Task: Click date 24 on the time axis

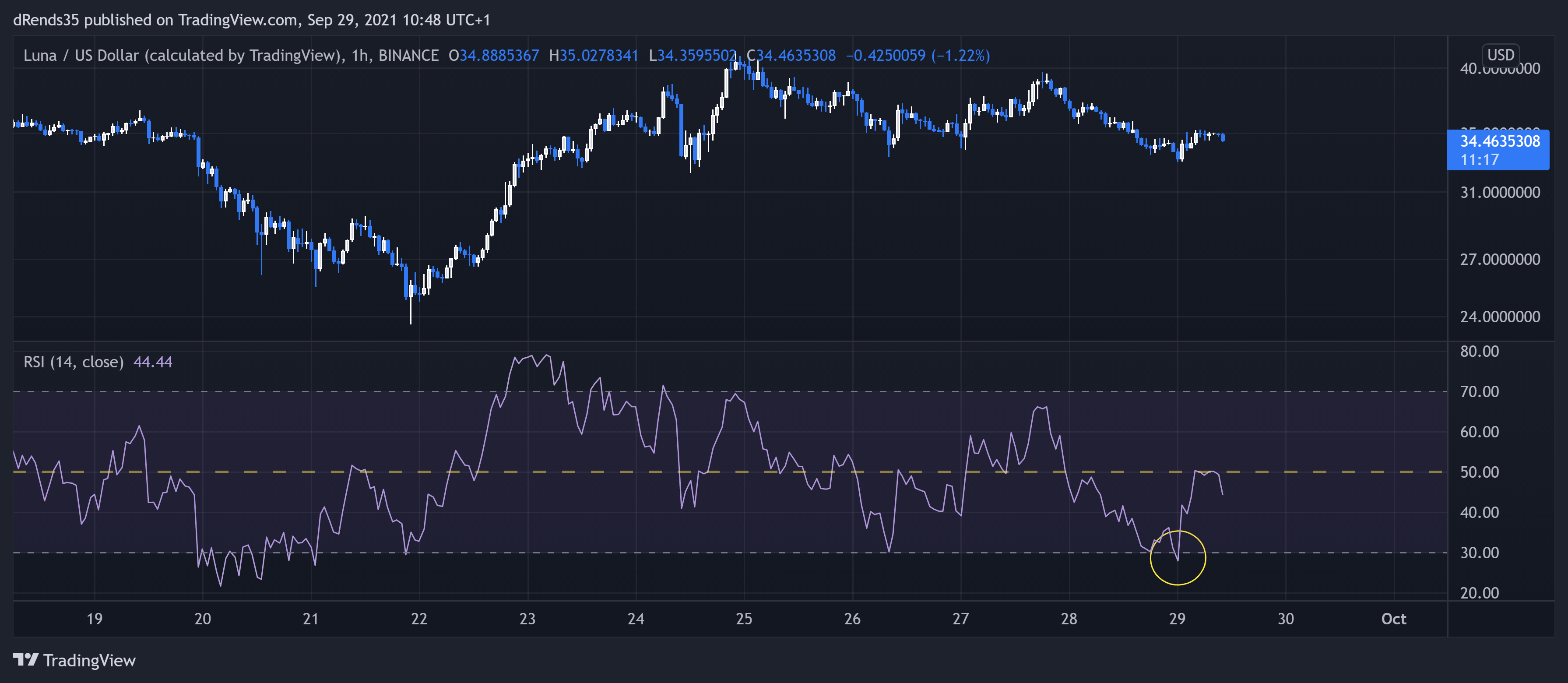Action: click(636, 619)
